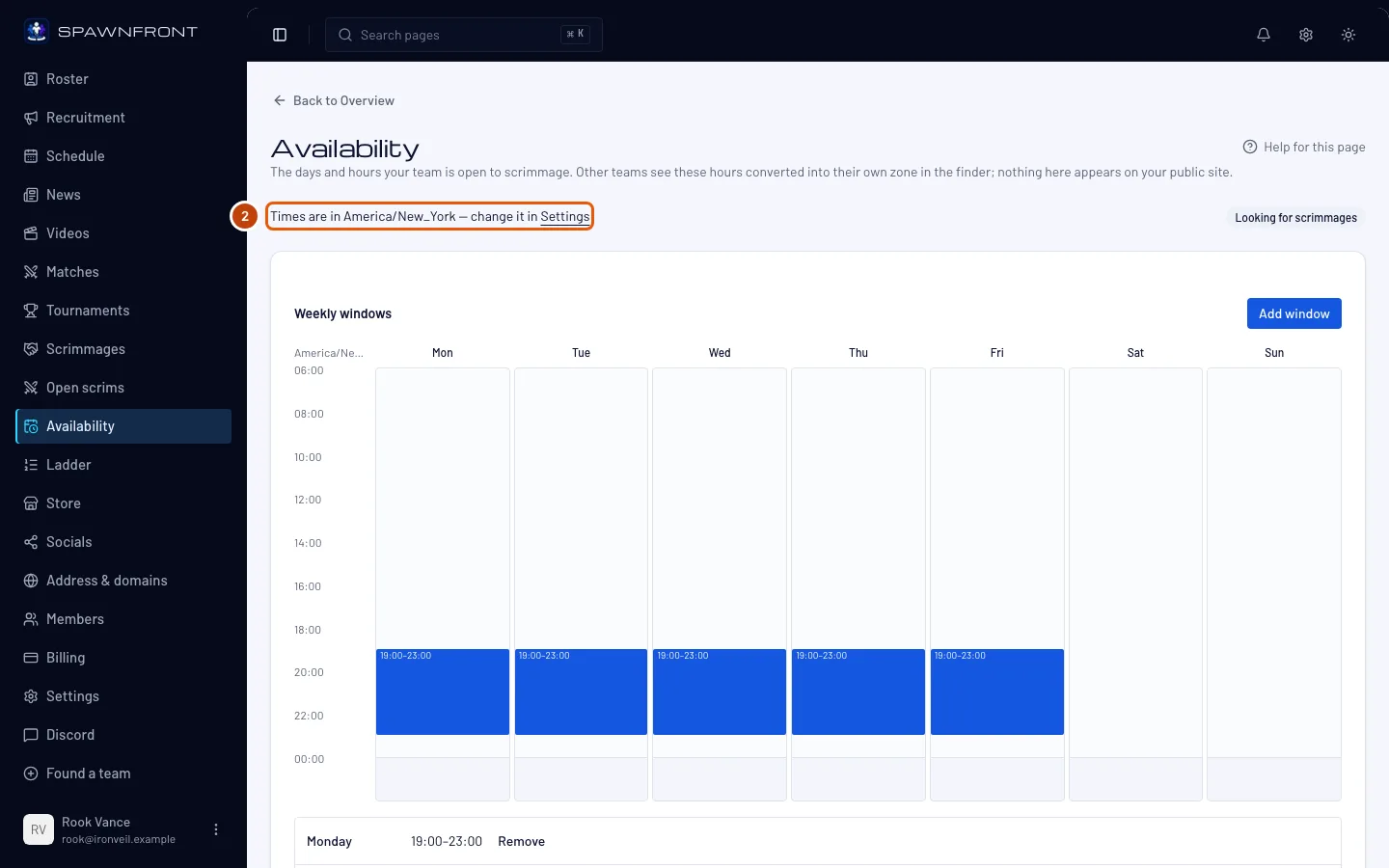Remove the Monday 19:00-23:00 window

521,841
